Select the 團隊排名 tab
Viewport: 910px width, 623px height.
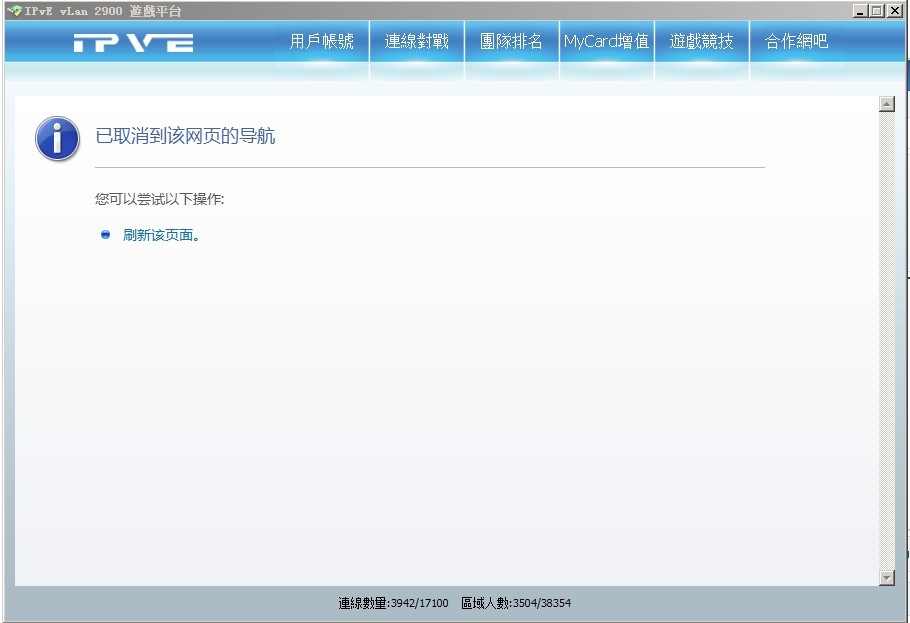pyautogui.click(x=511, y=42)
